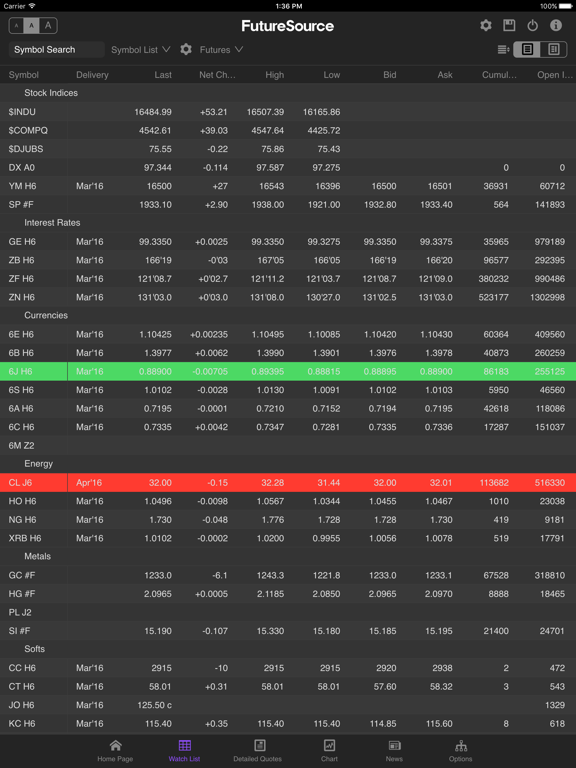Focus the Symbol Search field
Viewport: 576px width, 768px height.
(57, 49)
